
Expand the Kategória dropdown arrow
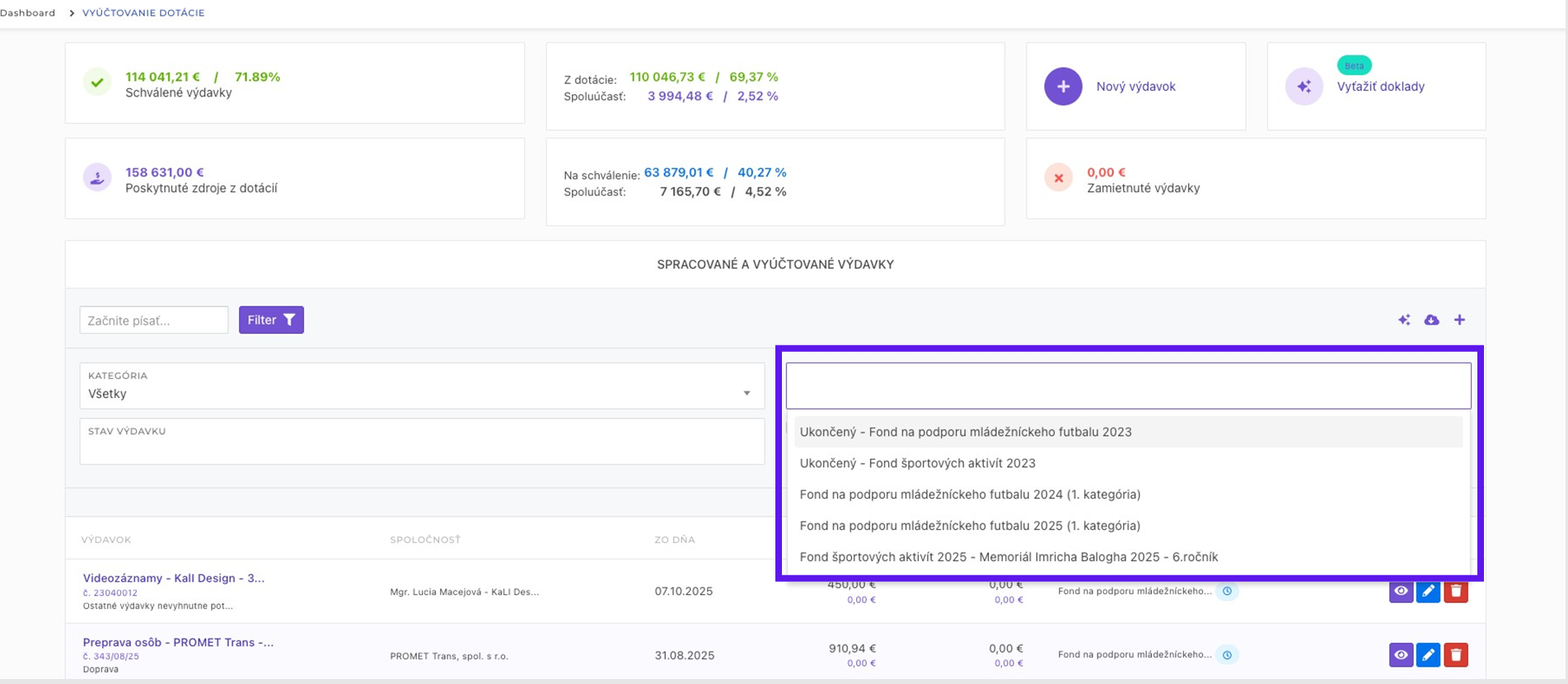coord(747,393)
